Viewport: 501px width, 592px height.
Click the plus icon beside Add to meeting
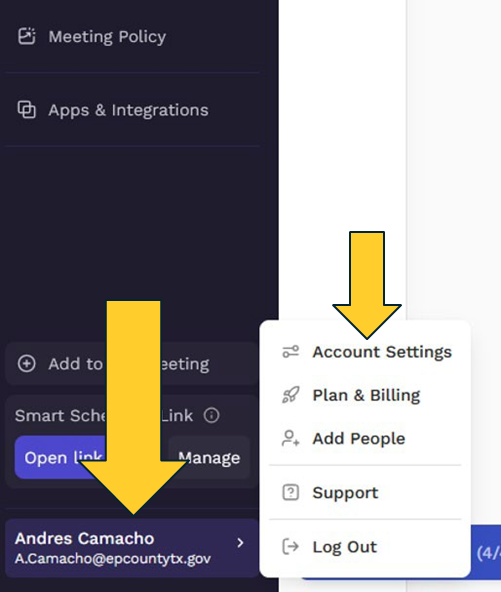(x=26, y=364)
